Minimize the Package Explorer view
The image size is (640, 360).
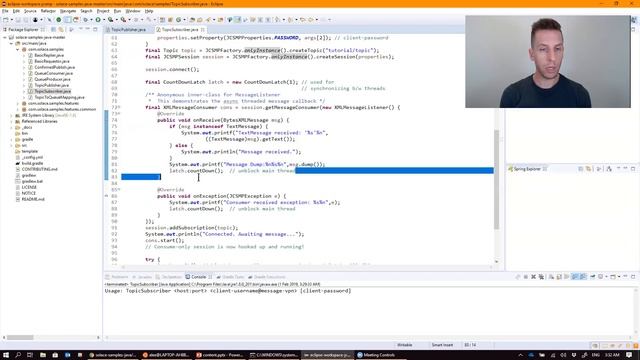88,29
